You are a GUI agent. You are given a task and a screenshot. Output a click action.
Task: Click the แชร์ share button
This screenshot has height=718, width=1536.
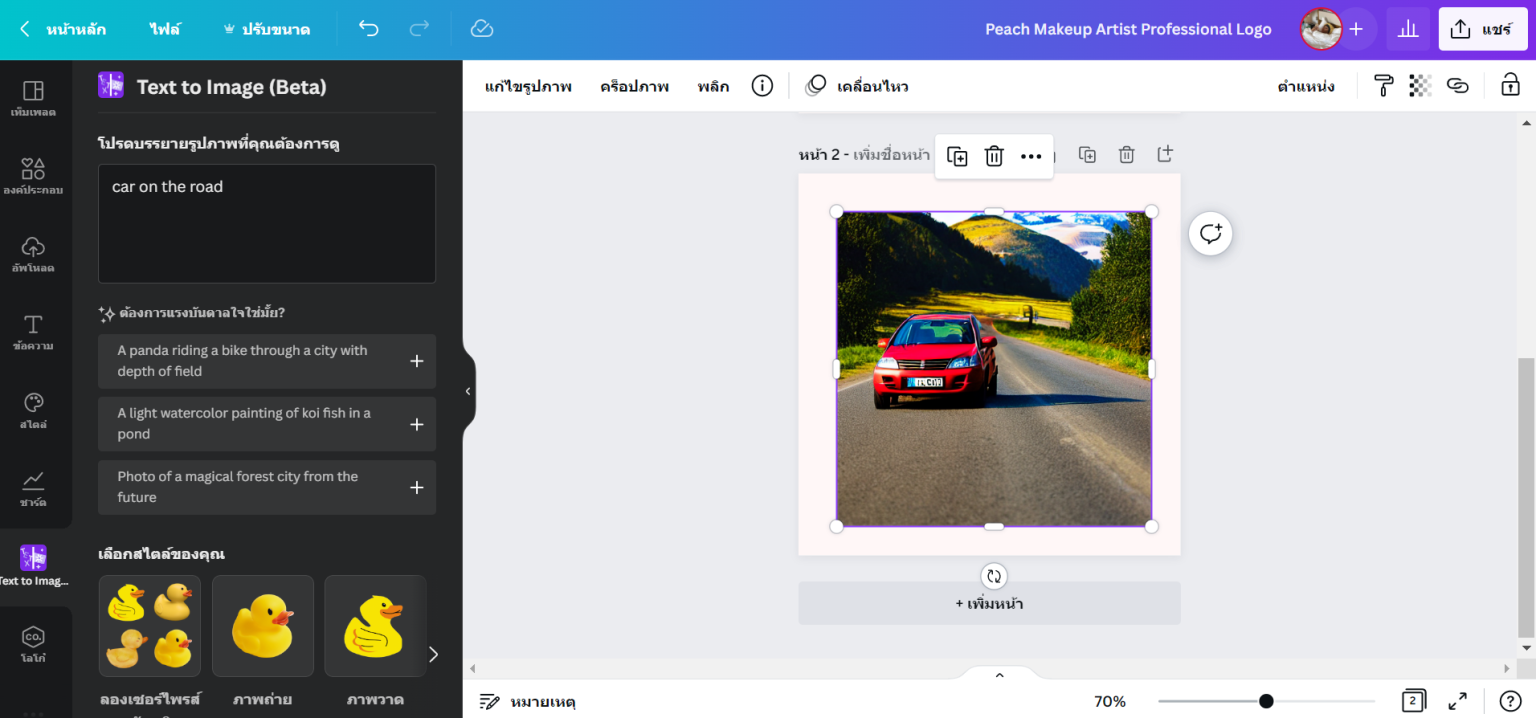tap(1482, 29)
